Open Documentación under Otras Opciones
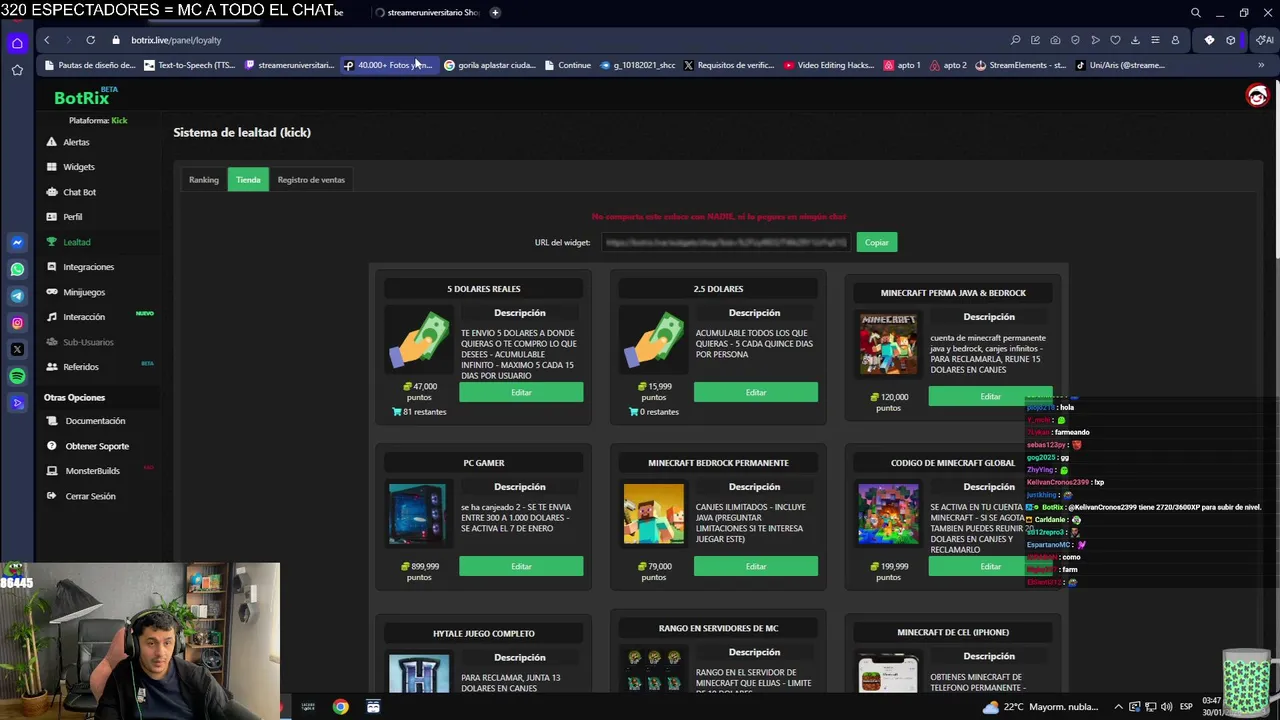Image resolution: width=1280 pixels, height=720 pixels. tap(95, 421)
